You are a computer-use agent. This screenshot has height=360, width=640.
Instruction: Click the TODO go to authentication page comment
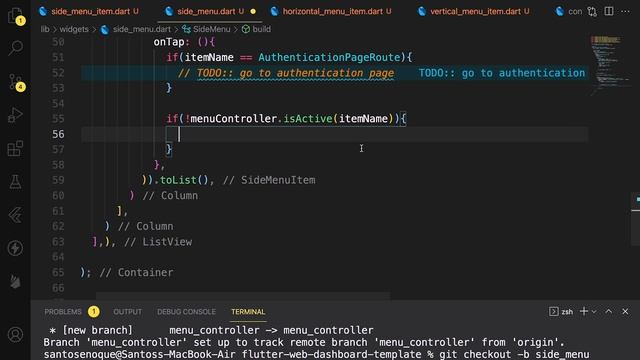tap(286, 73)
